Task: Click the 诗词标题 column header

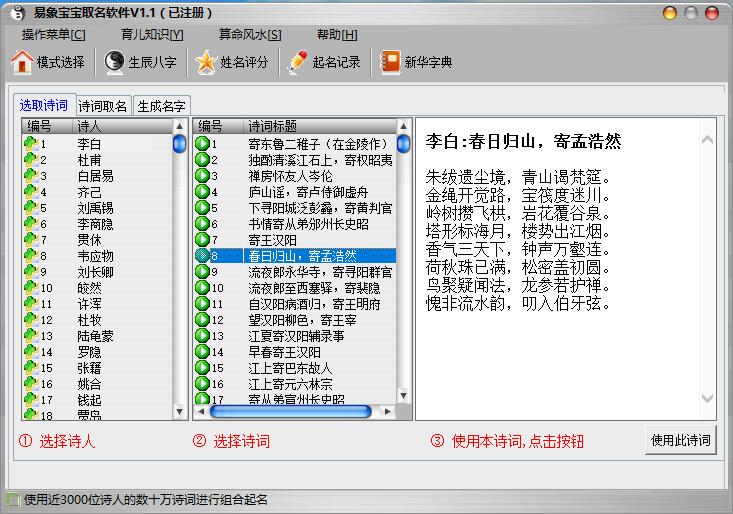Action: tap(320, 126)
